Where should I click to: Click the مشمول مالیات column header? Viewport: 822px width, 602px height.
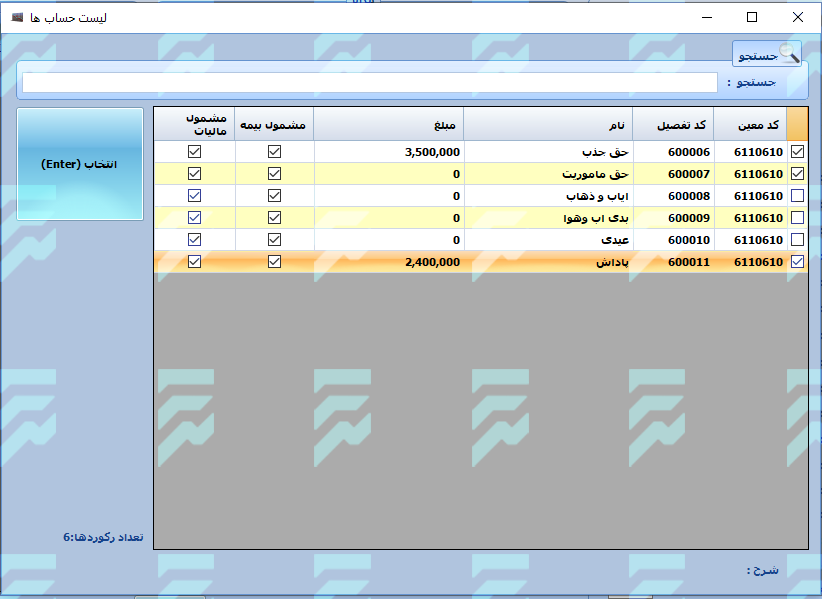194,124
